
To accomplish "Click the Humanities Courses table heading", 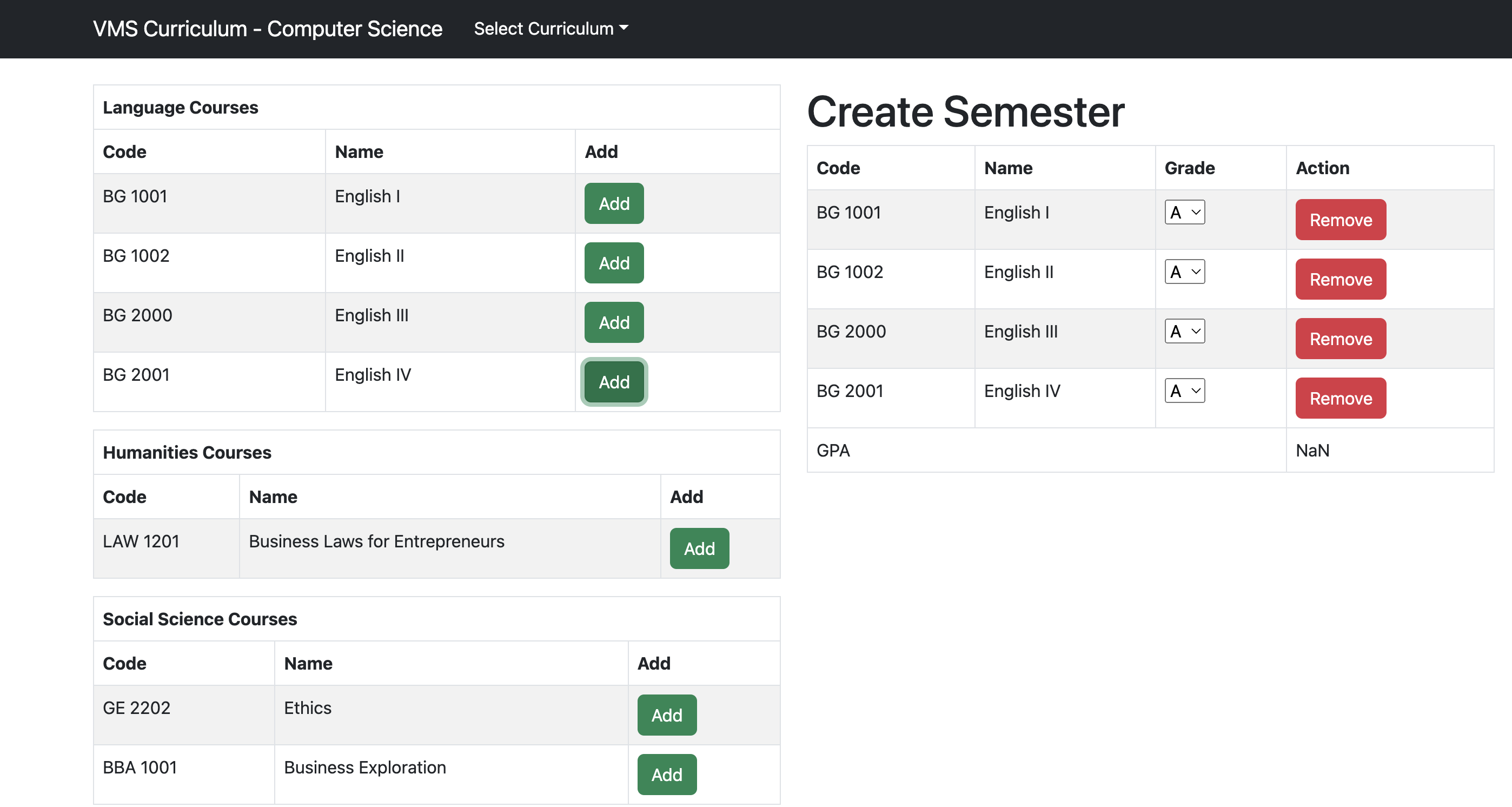I will pos(187,453).
